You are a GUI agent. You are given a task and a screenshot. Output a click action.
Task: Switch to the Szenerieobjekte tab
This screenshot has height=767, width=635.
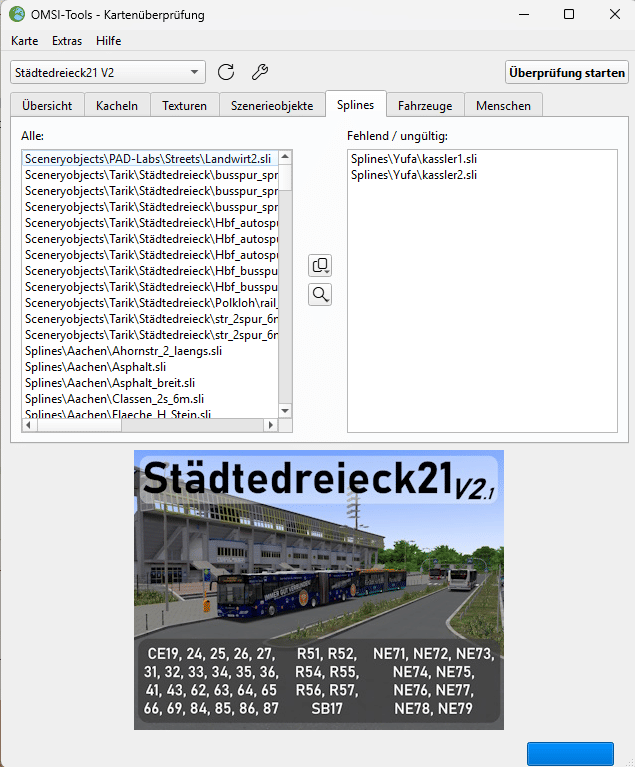point(272,105)
